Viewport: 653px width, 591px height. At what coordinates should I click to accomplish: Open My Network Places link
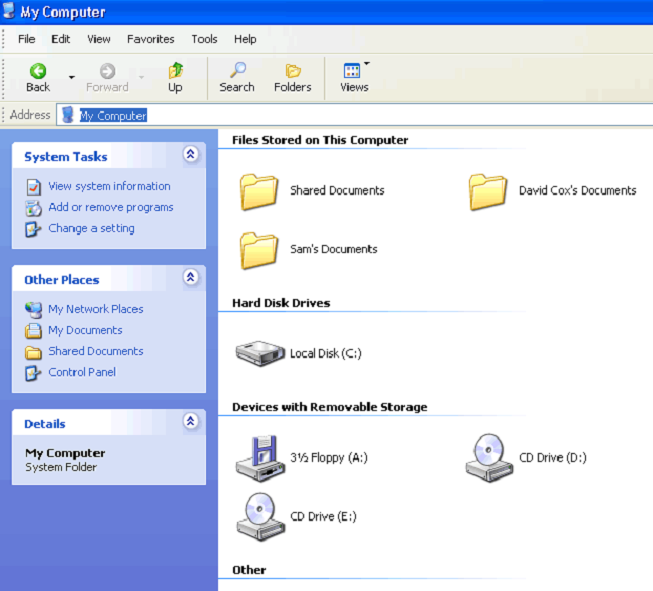(96, 309)
